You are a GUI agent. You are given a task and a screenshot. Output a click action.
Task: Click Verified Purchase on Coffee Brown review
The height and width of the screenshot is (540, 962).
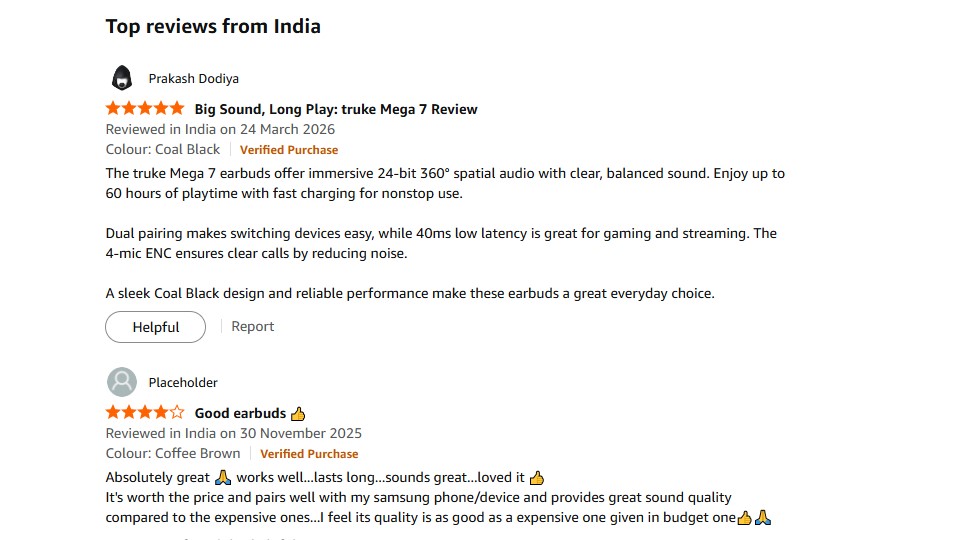(309, 454)
